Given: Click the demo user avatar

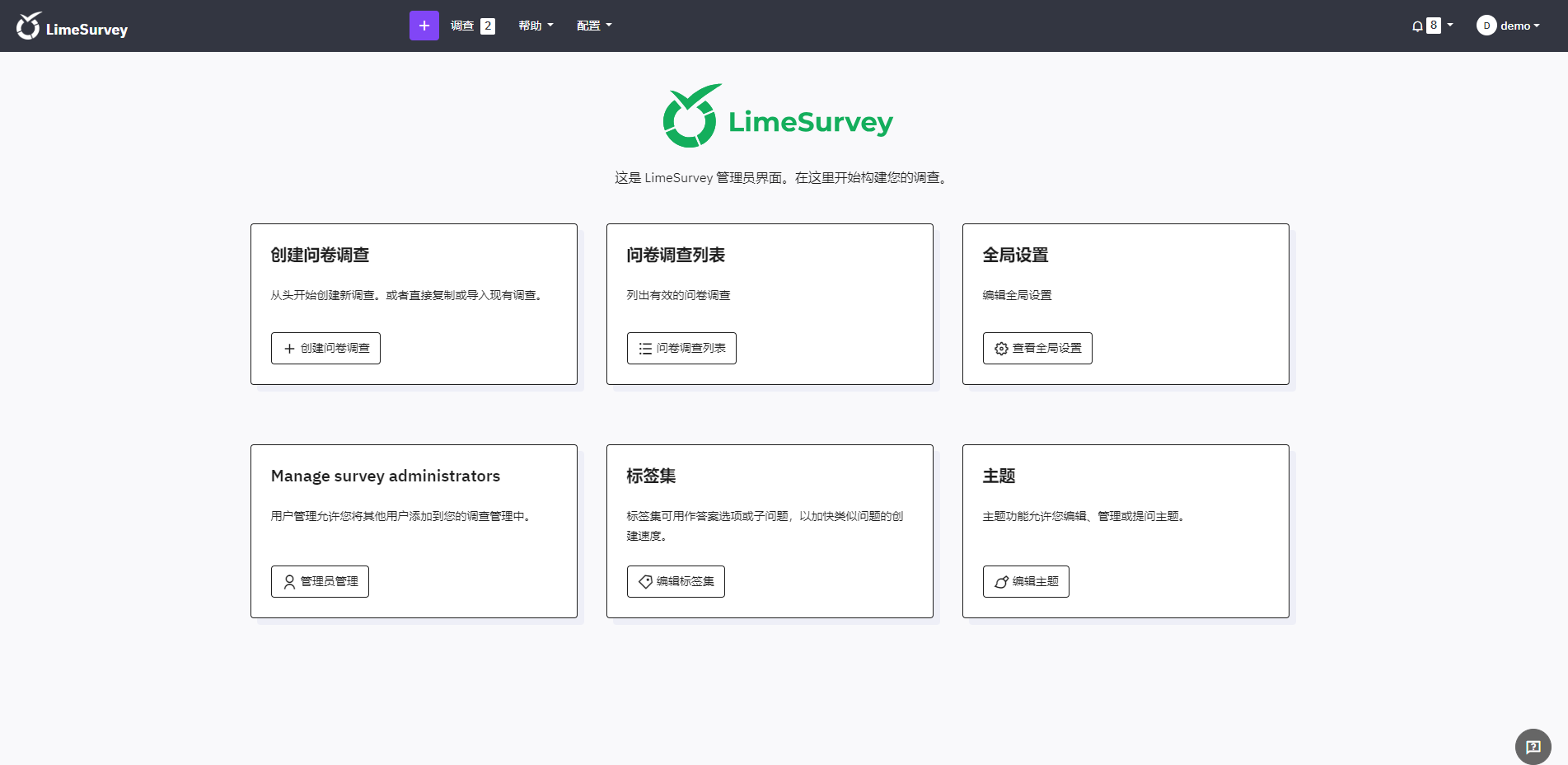Looking at the screenshot, I should (x=1486, y=26).
